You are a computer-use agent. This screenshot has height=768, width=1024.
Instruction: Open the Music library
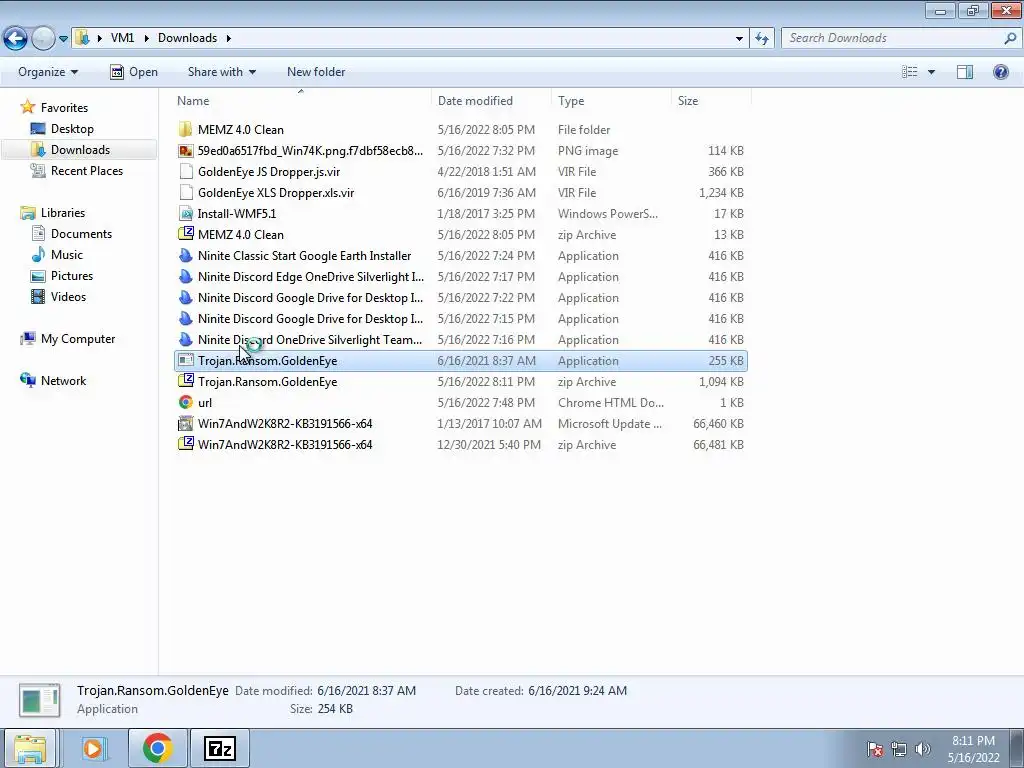tap(67, 255)
